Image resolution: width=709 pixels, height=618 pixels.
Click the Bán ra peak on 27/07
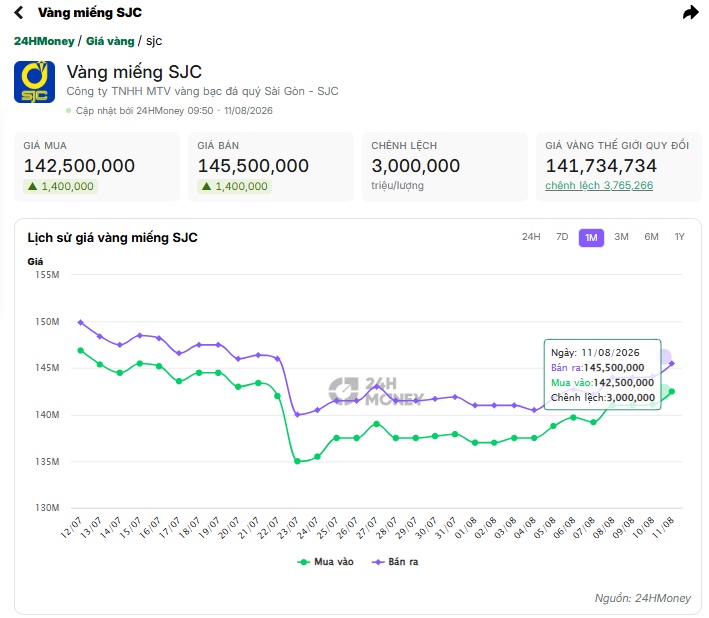[376, 387]
